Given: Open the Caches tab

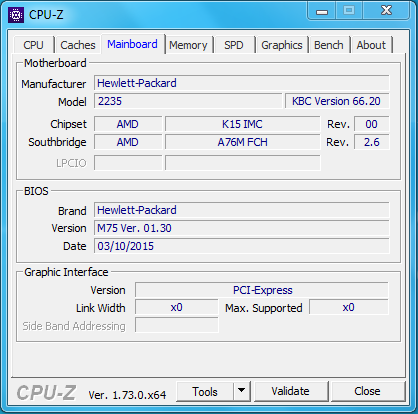Looking at the screenshot, I should click(78, 45).
